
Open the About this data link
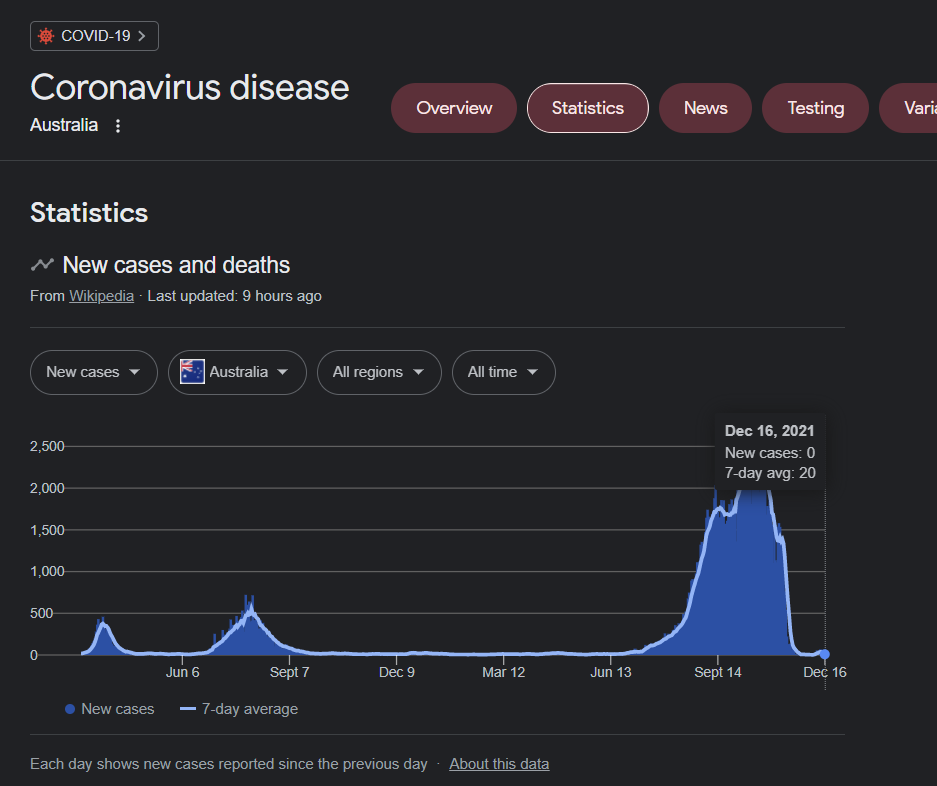[x=499, y=764]
